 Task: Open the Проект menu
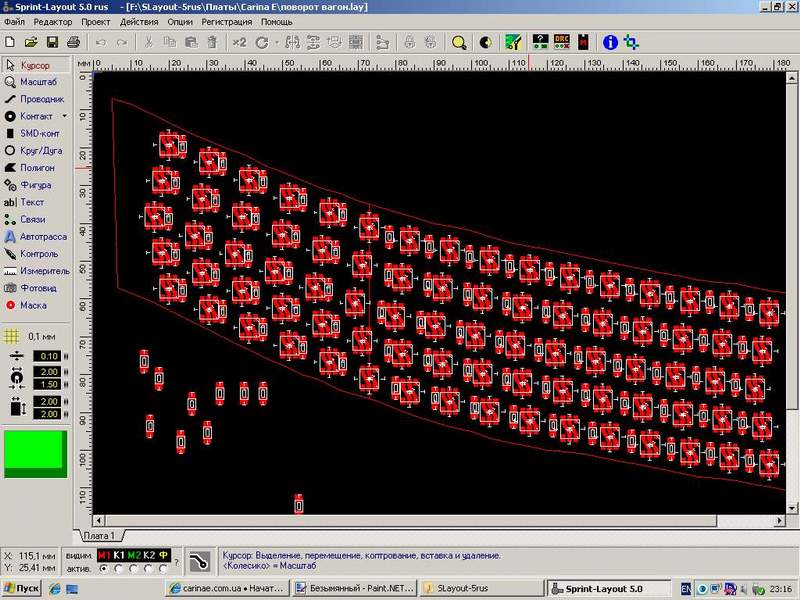pos(95,21)
